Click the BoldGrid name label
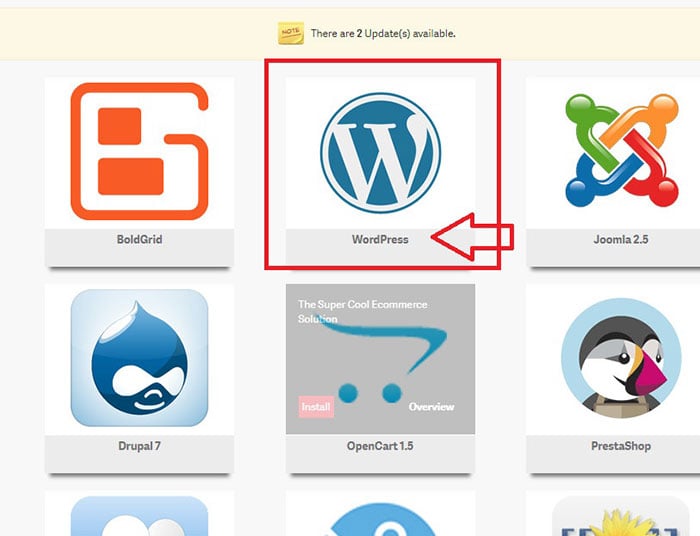Screen dimensions: 700x536 pyautogui.click(x=139, y=240)
